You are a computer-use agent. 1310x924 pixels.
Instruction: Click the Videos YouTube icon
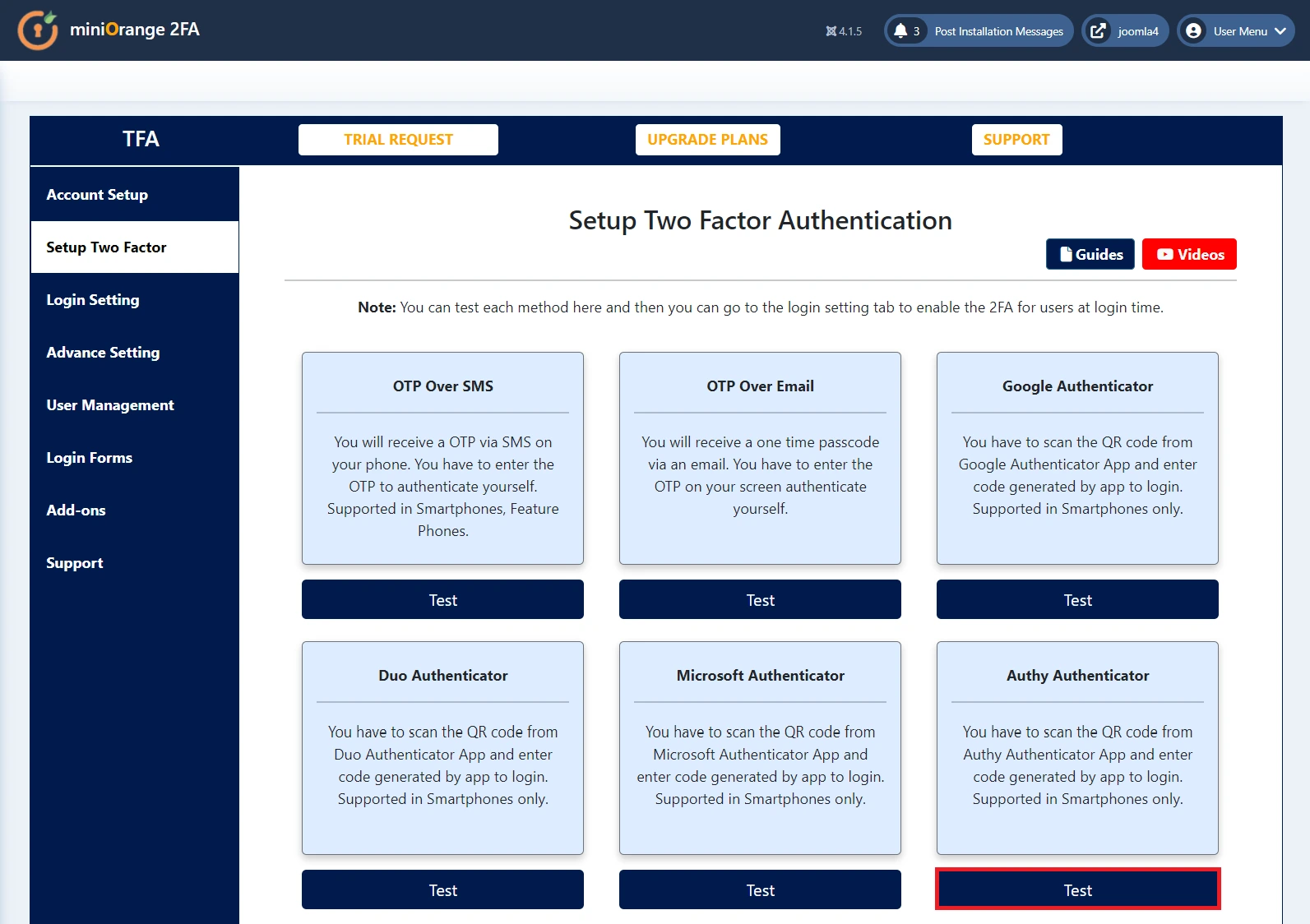click(1164, 254)
